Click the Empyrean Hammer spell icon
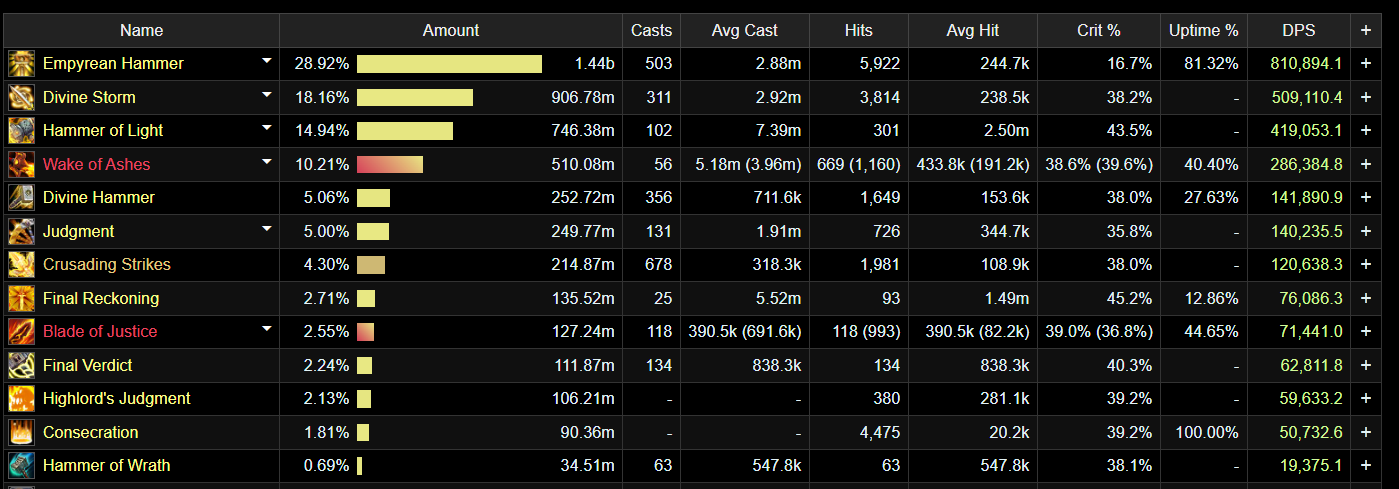1399x489 pixels. pyautogui.click(x=21, y=64)
